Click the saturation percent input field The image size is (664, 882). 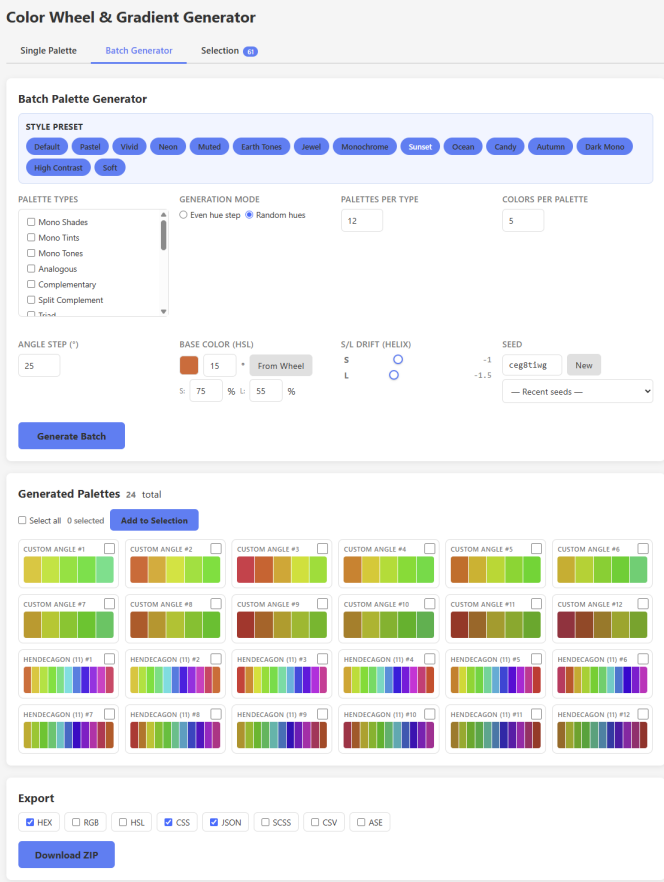206,391
